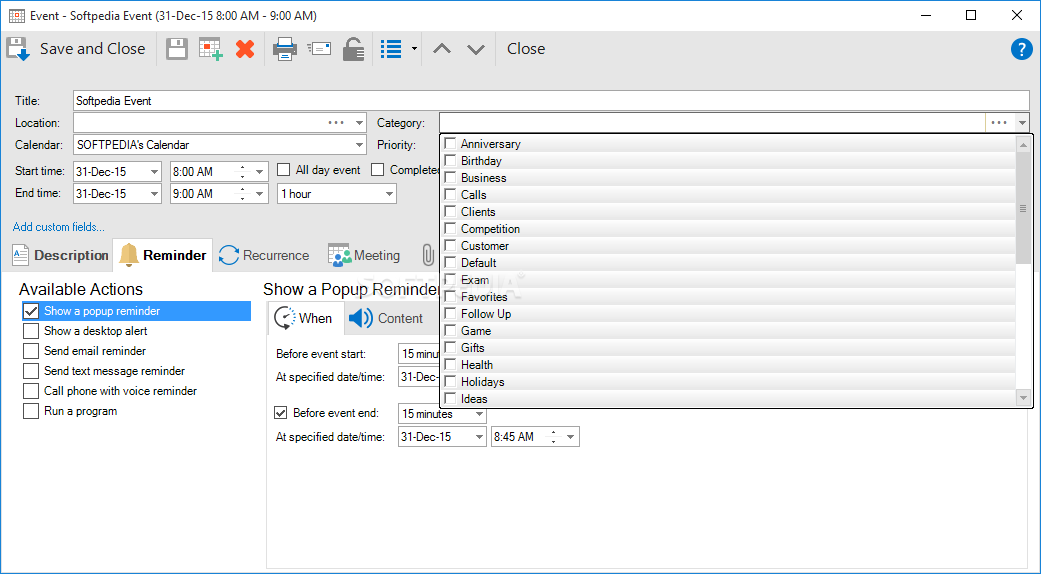
Task: Click category list scroll up arrow
Action: [1023, 145]
